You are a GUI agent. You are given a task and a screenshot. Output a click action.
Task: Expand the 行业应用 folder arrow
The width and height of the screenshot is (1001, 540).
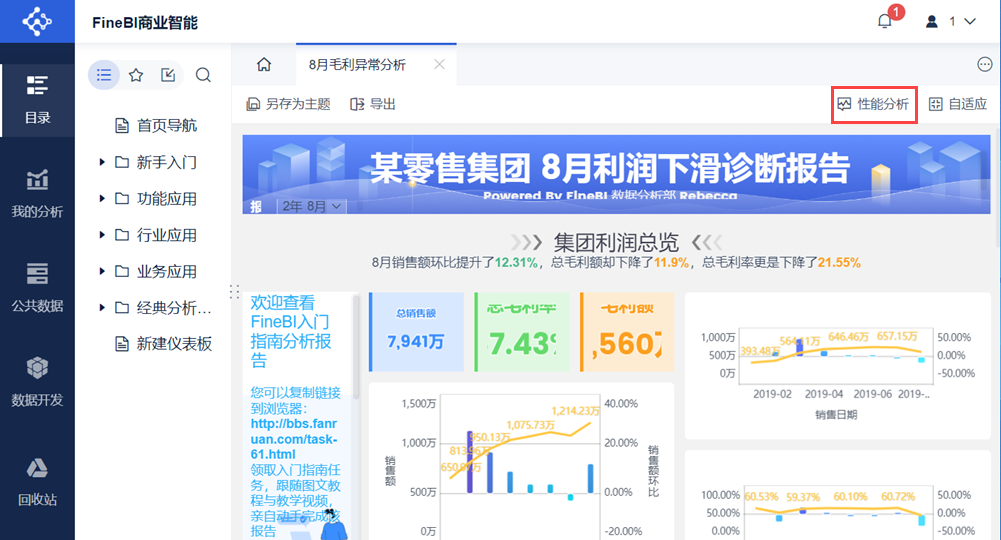[102, 235]
